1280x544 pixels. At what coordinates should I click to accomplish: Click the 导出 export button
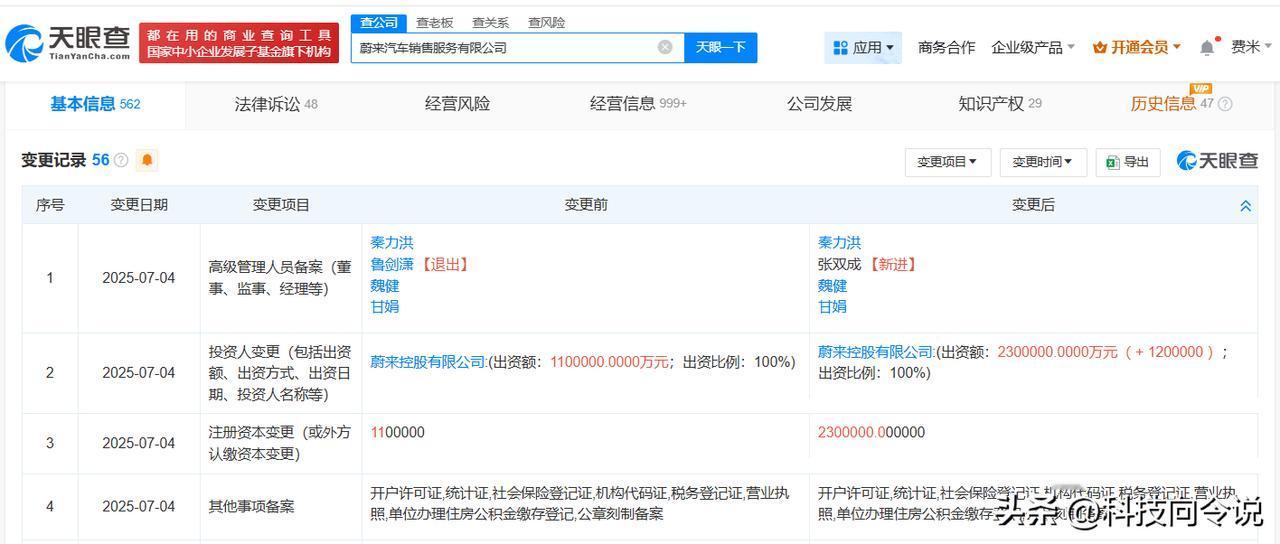click(x=1127, y=162)
